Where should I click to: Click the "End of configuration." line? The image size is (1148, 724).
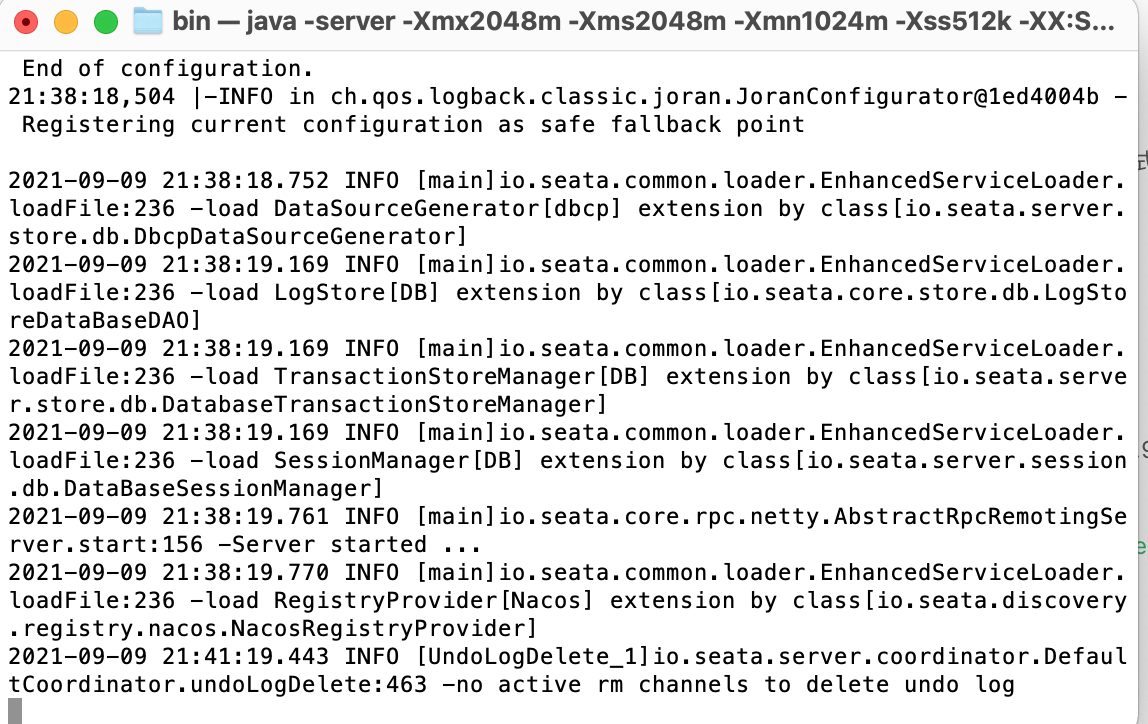(x=168, y=69)
